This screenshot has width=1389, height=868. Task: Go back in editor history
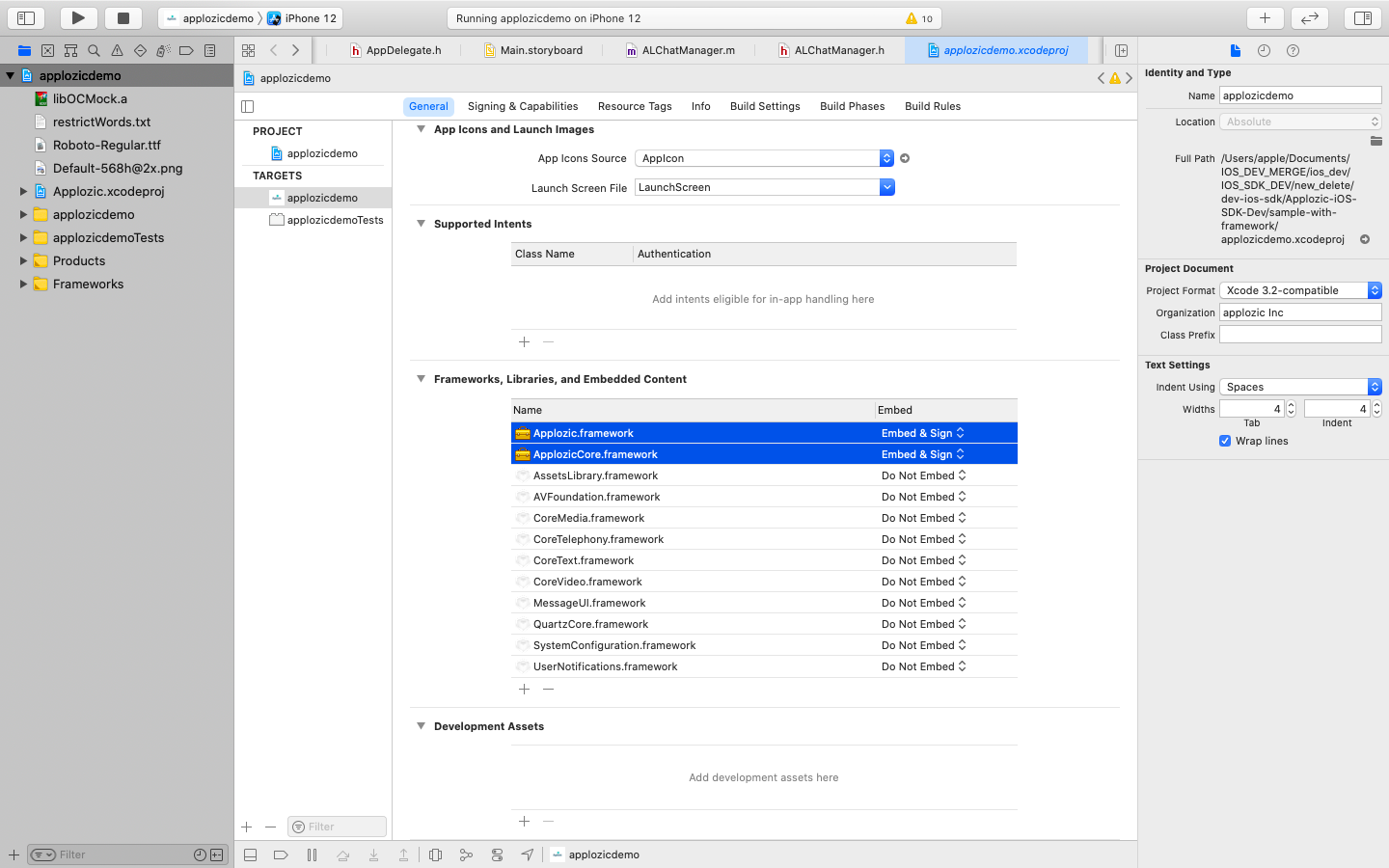[274, 50]
